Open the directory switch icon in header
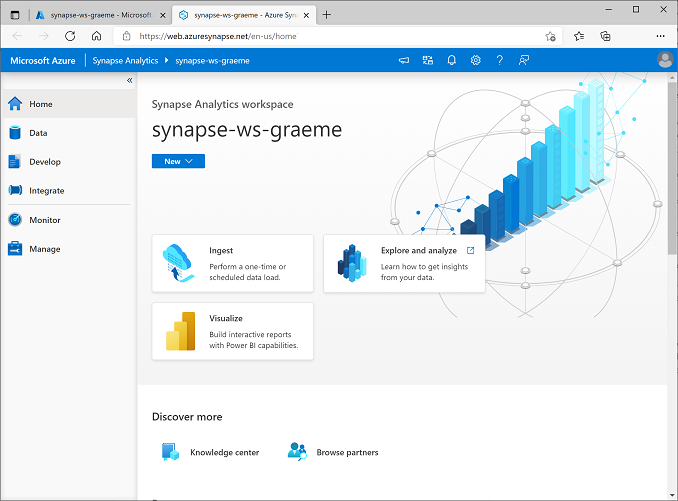 click(428, 60)
